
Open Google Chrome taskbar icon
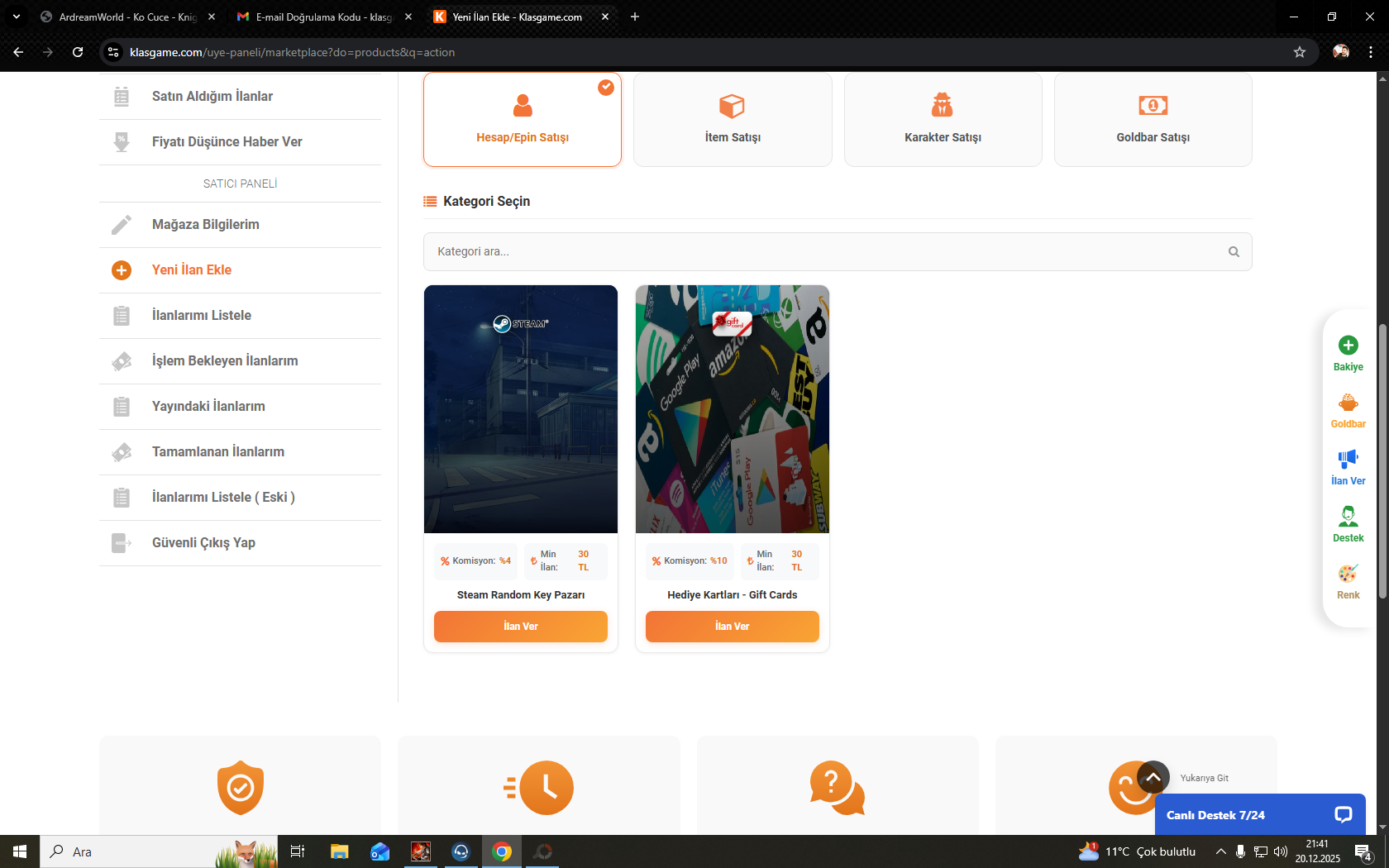502,851
